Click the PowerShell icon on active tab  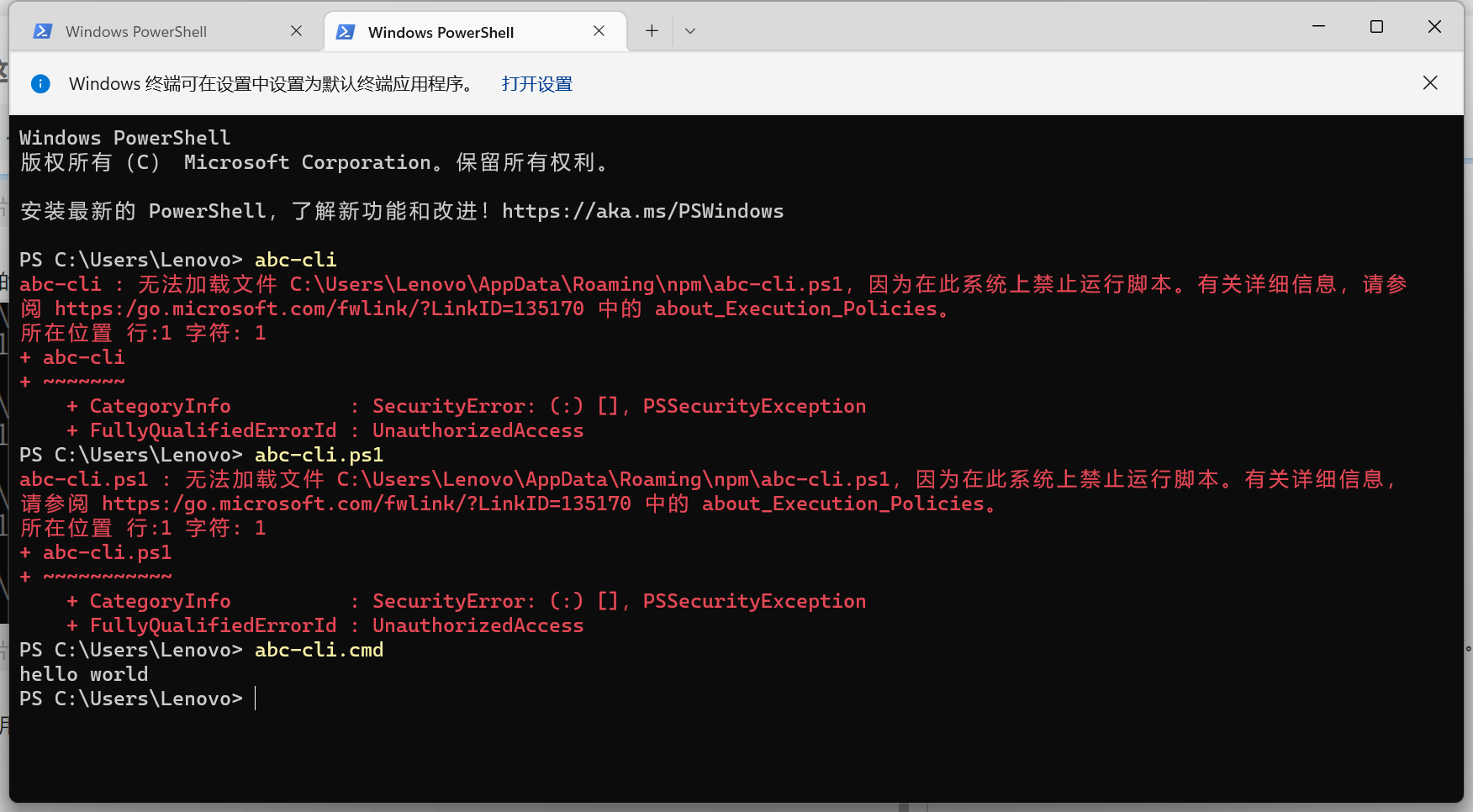click(346, 32)
